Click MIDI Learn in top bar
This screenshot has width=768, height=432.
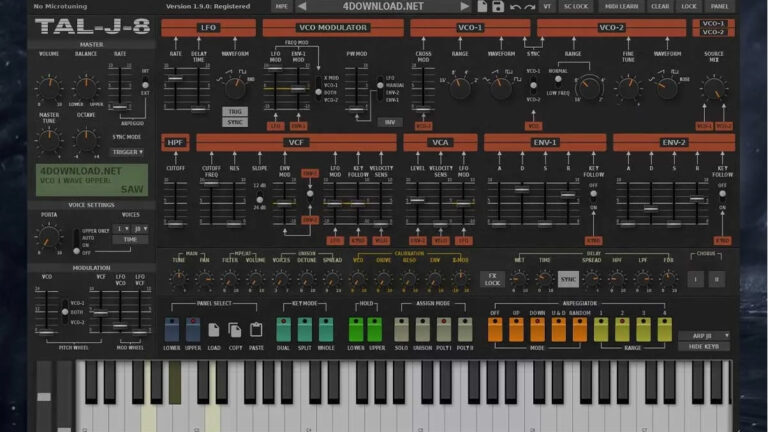[621, 6]
